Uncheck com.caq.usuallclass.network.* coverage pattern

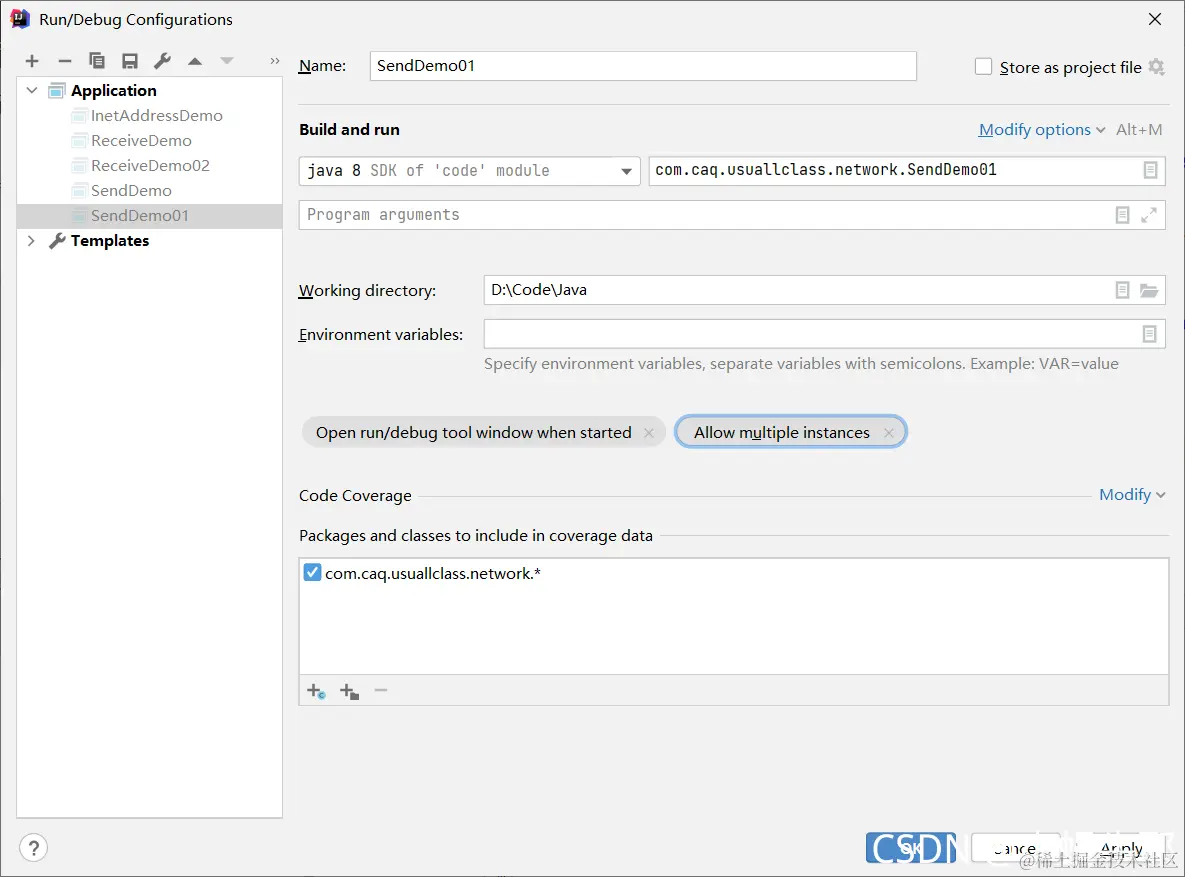pyautogui.click(x=312, y=572)
